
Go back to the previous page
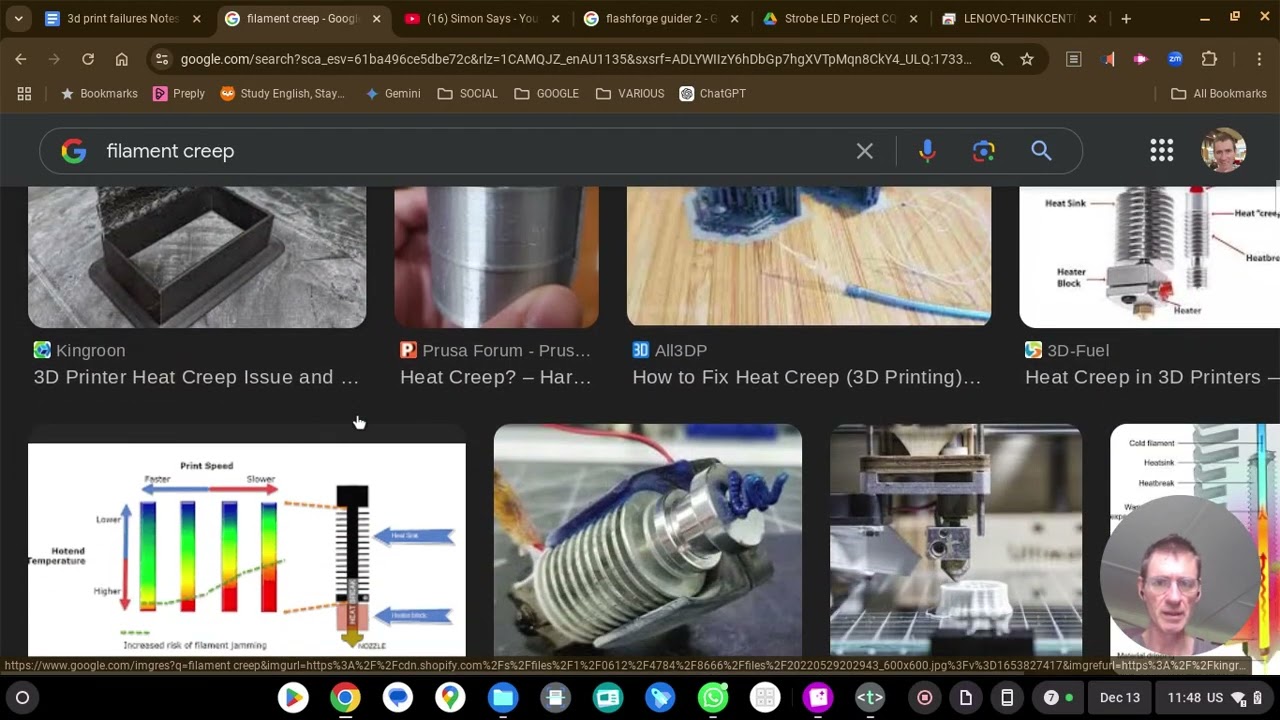pos(21,59)
